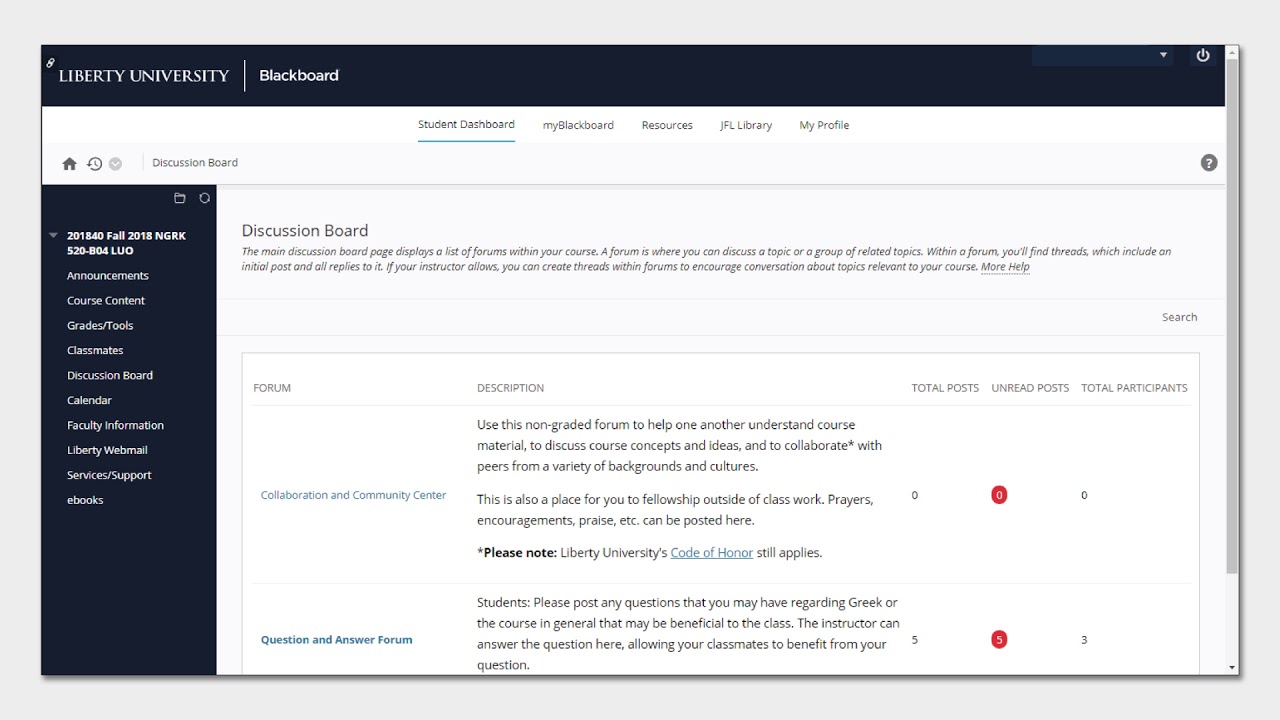Open the Question and Answer Forum
This screenshot has width=1280, height=720.
pos(336,640)
